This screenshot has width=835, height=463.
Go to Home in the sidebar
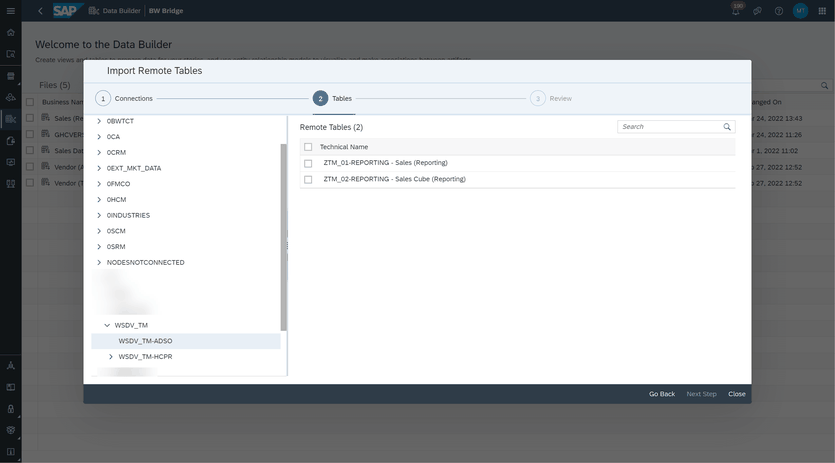11,33
